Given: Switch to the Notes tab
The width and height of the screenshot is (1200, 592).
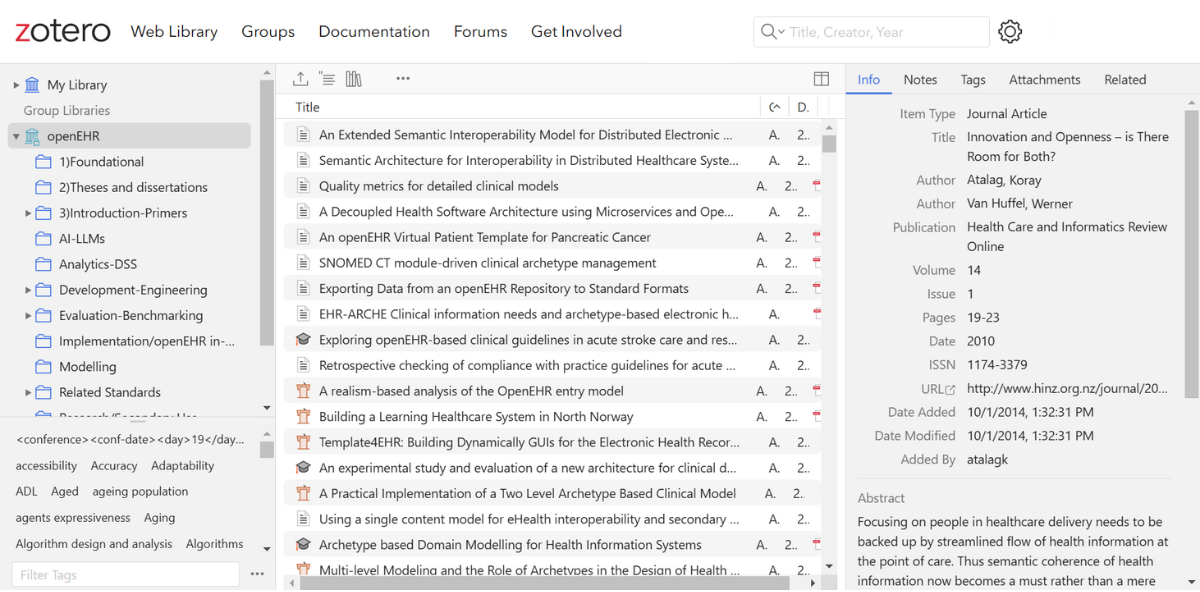Looking at the screenshot, I should tap(920, 80).
